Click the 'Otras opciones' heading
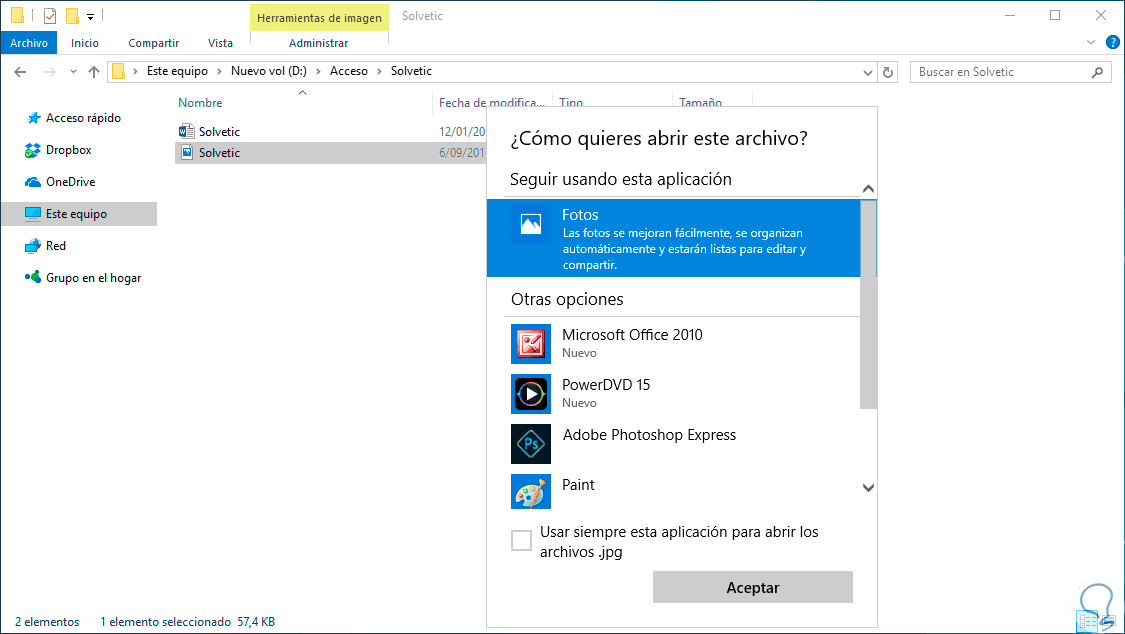This screenshot has width=1125, height=634. click(567, 299)
